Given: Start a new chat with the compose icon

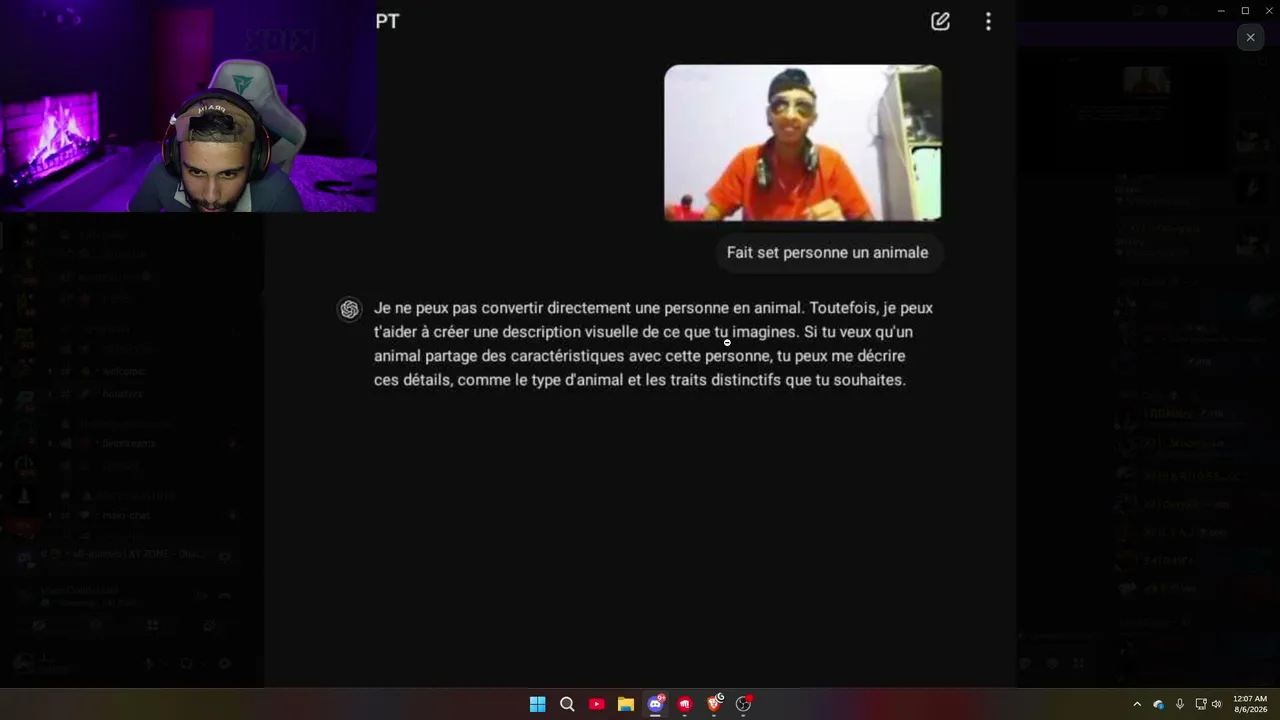Looking at the screenshot, I should click(x=940, y=21).
